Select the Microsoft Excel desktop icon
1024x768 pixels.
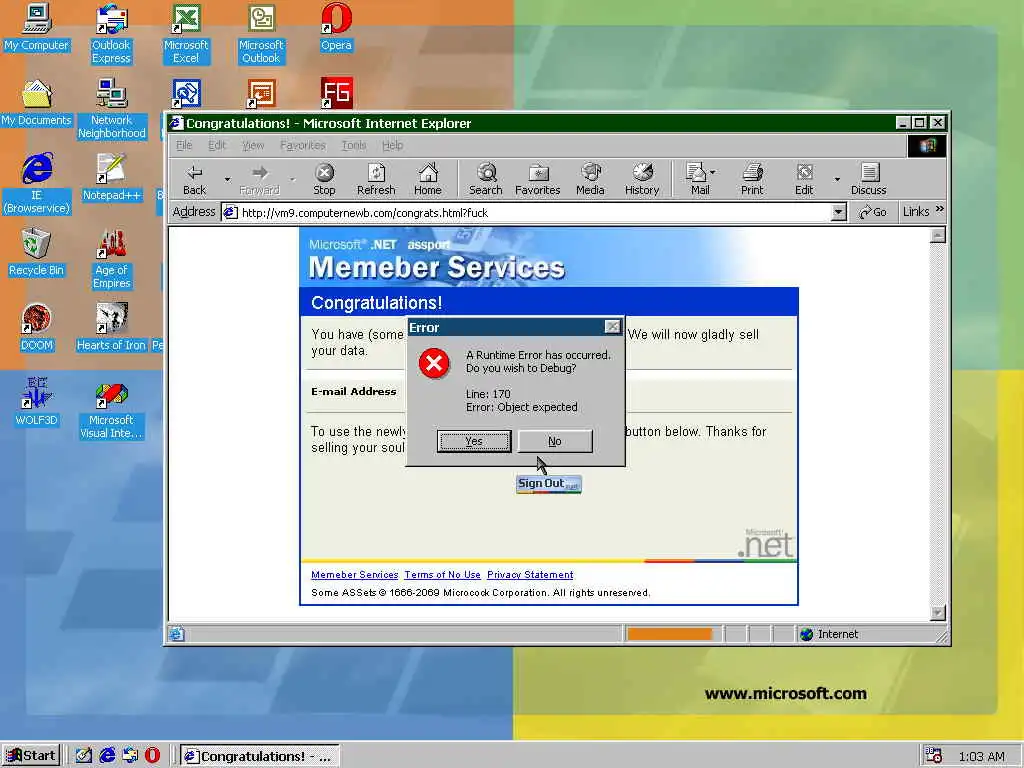(x=186, y=34)
